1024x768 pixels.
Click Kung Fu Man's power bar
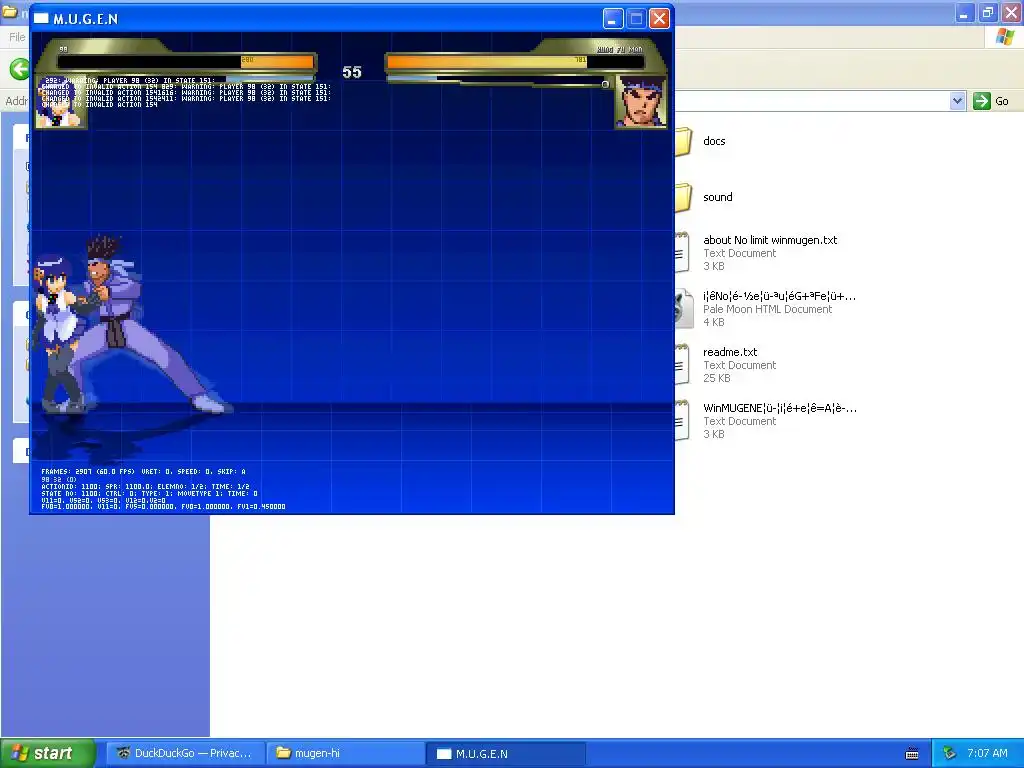pyautogui.click(x=498, y=80)
